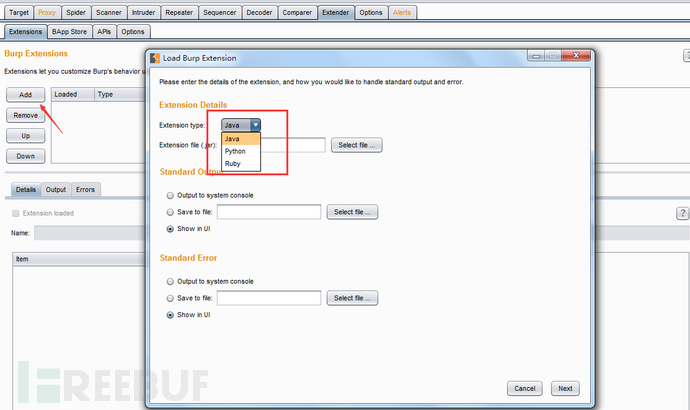Select the Decoder tab
The width and height of the screenshot is (690, 410).
(x=259, y=13)
